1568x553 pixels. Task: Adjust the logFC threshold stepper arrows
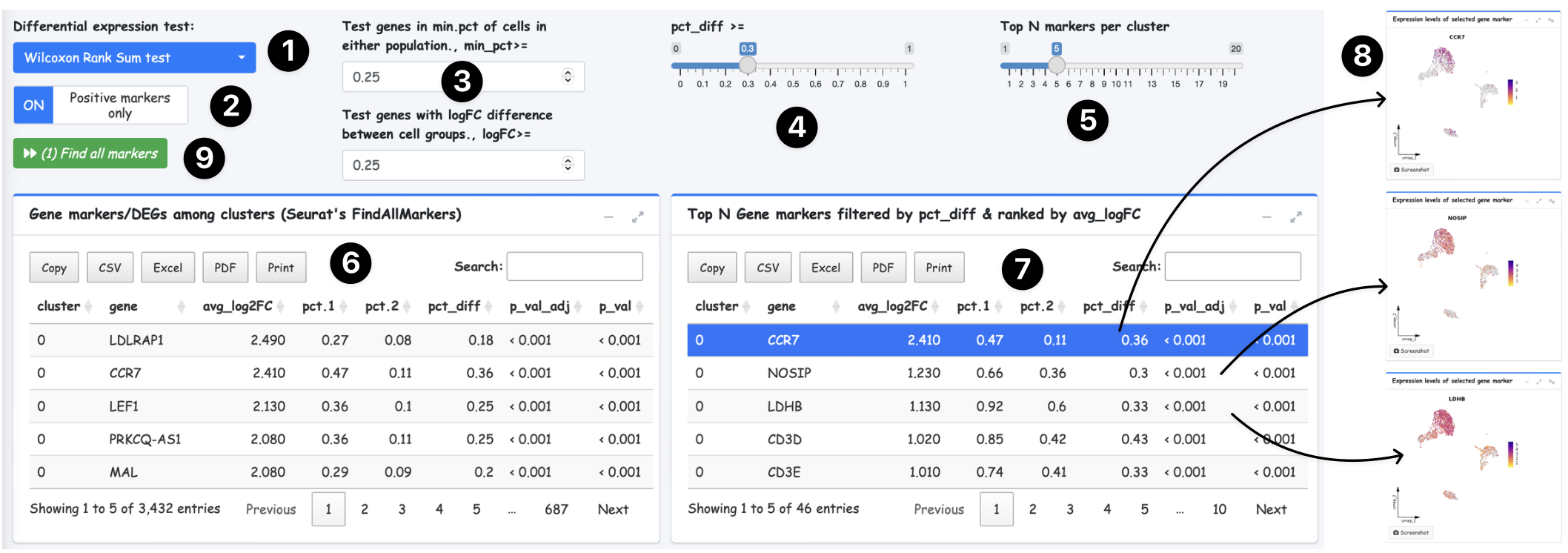[x=568, y=165]
